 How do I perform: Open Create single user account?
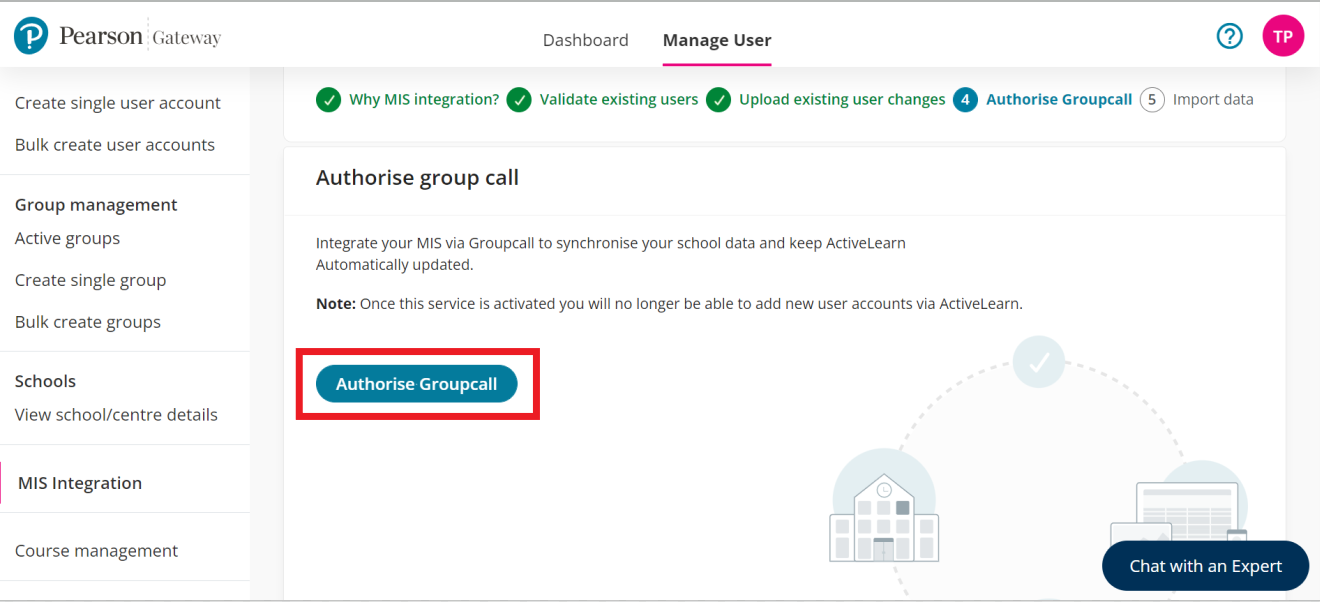[118, 103]
